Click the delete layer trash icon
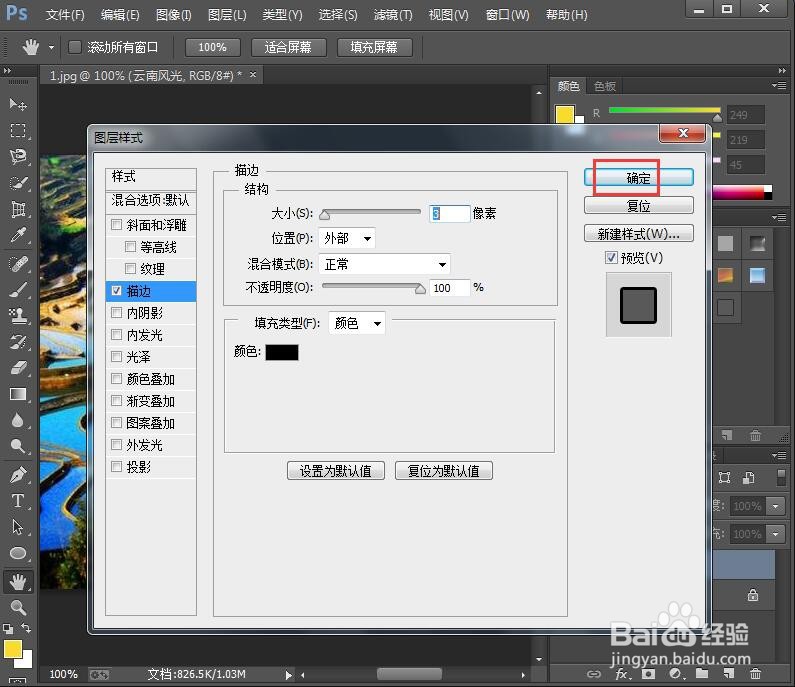Viewport: 795px width, 687px height. point(755,674)
